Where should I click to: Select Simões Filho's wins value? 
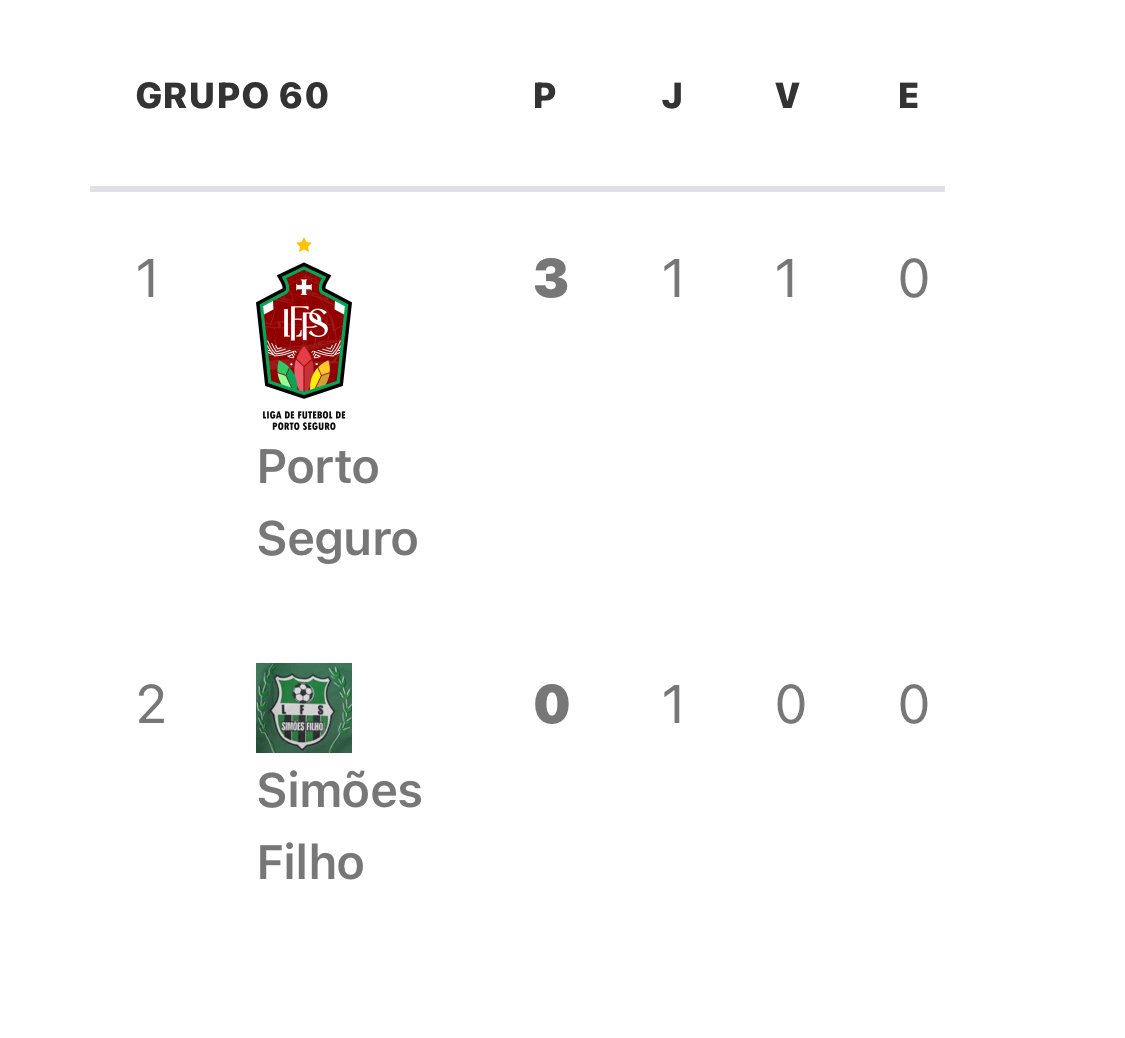click(791, 704)
